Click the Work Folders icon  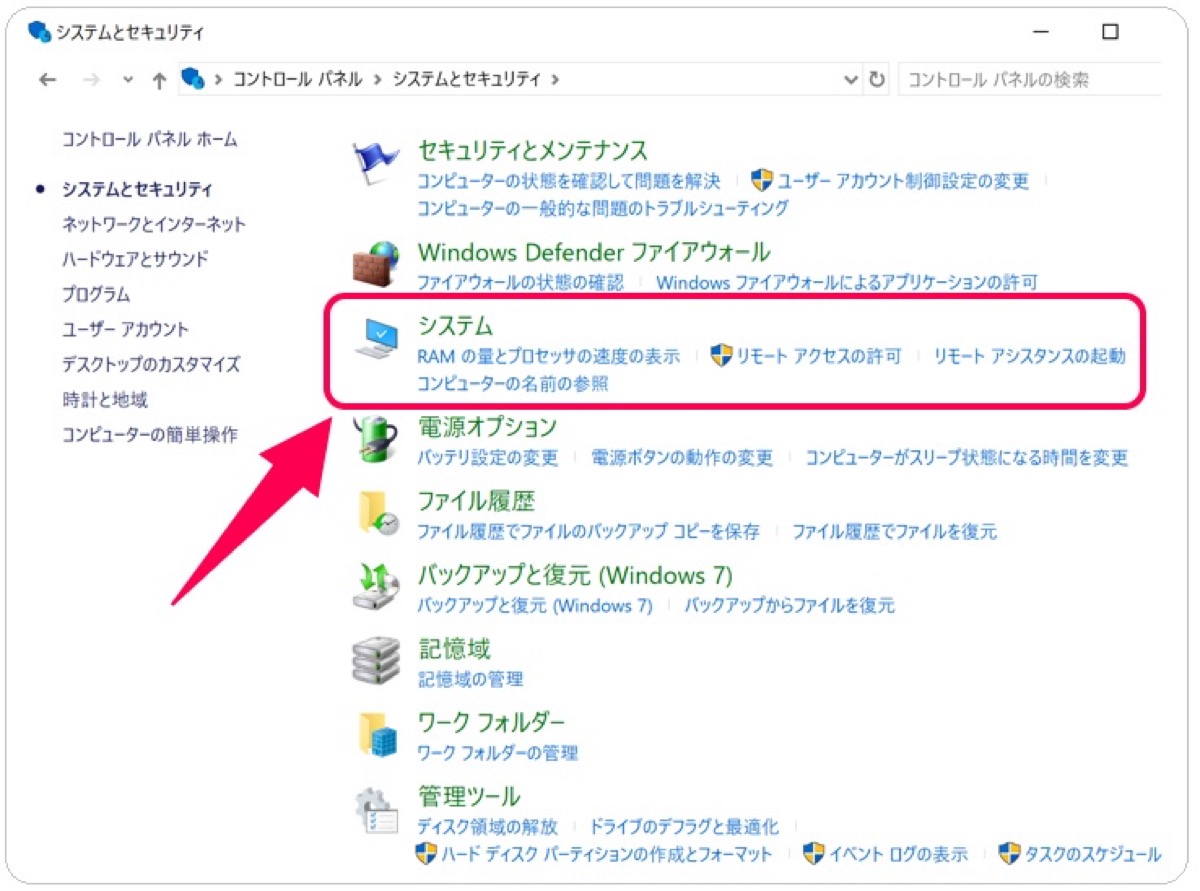coord(378,734)
